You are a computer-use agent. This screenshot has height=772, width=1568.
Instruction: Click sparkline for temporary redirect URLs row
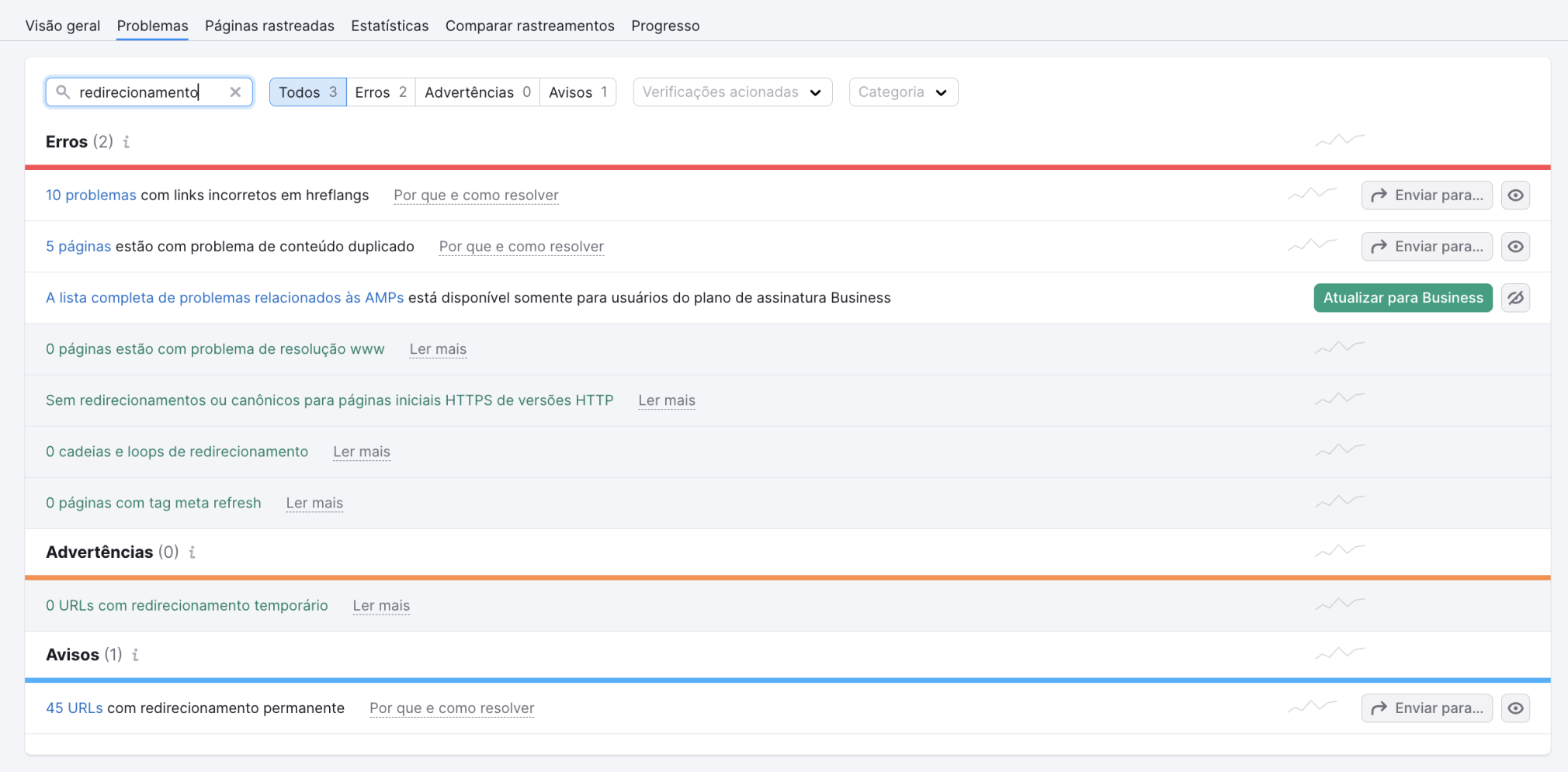point(1339,604)
